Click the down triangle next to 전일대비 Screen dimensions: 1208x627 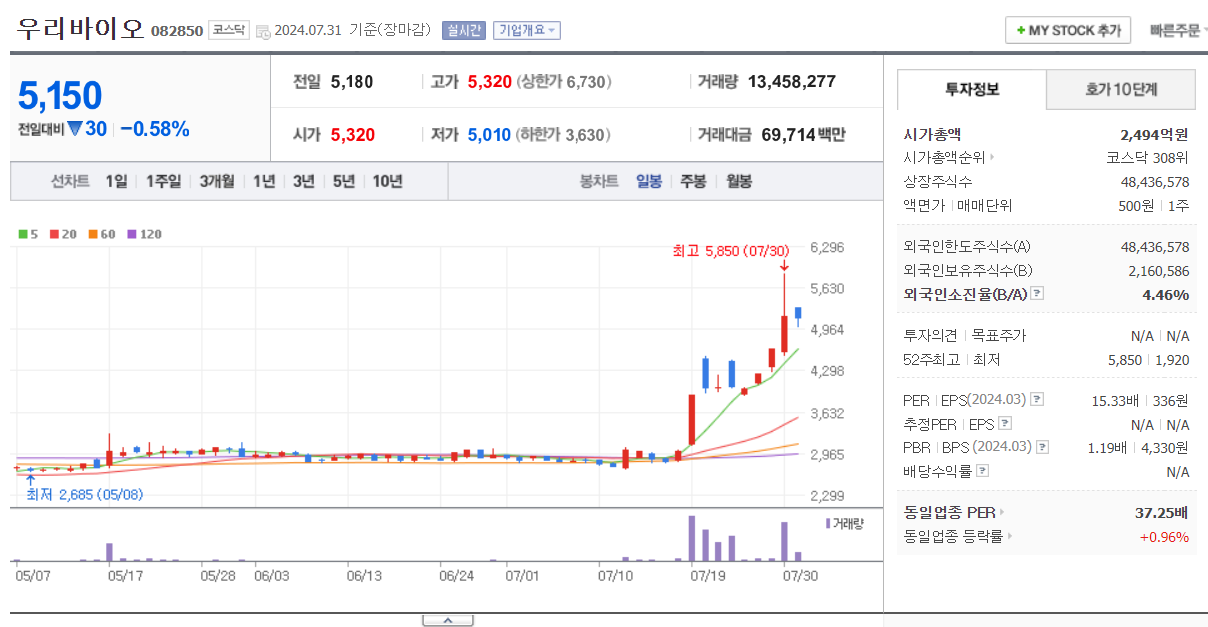pos(75,129)
